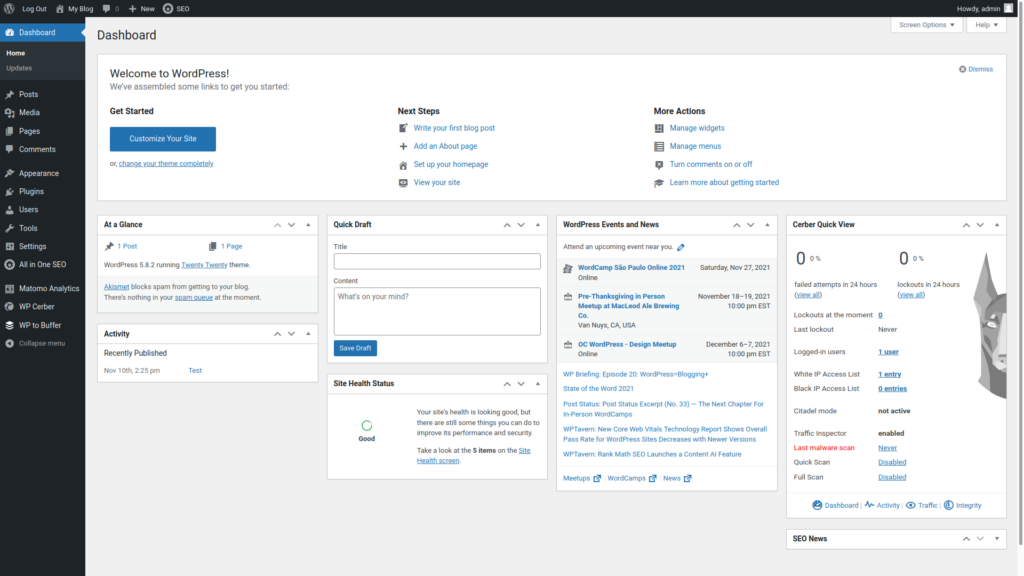Viewport: 1024px width, 576px height.
Task: Open the SEO admin bar menu
Action: (x=176, y=8)
